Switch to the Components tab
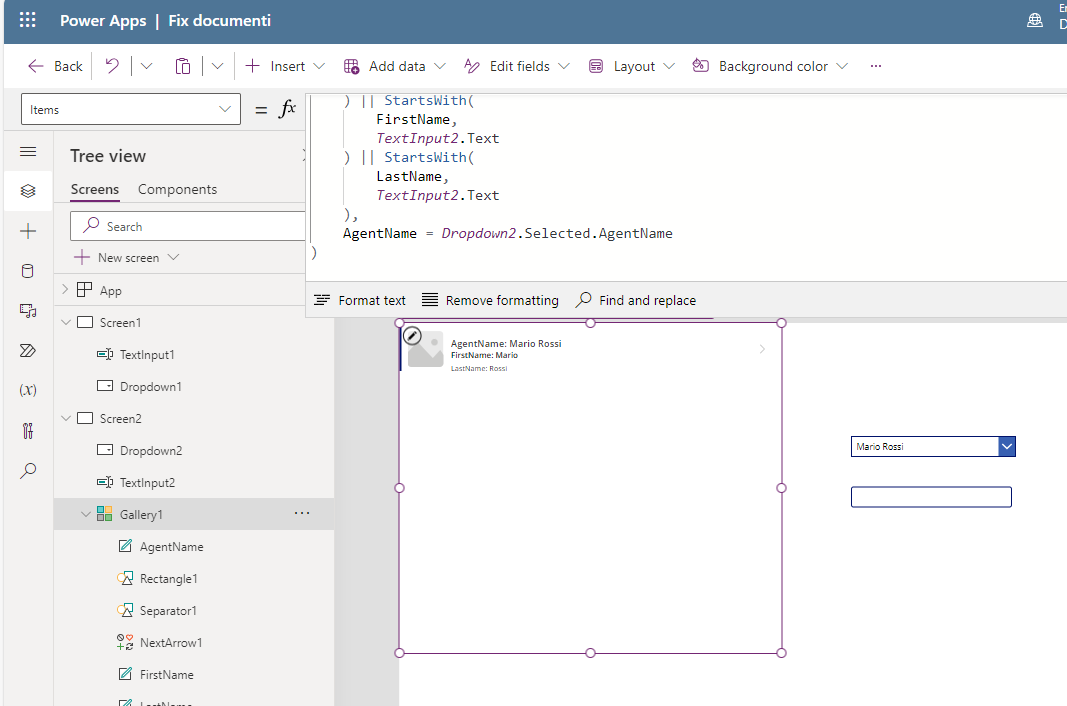Image resolution: width=1067 pixels, height=706 pixels. tap(177, 188)
